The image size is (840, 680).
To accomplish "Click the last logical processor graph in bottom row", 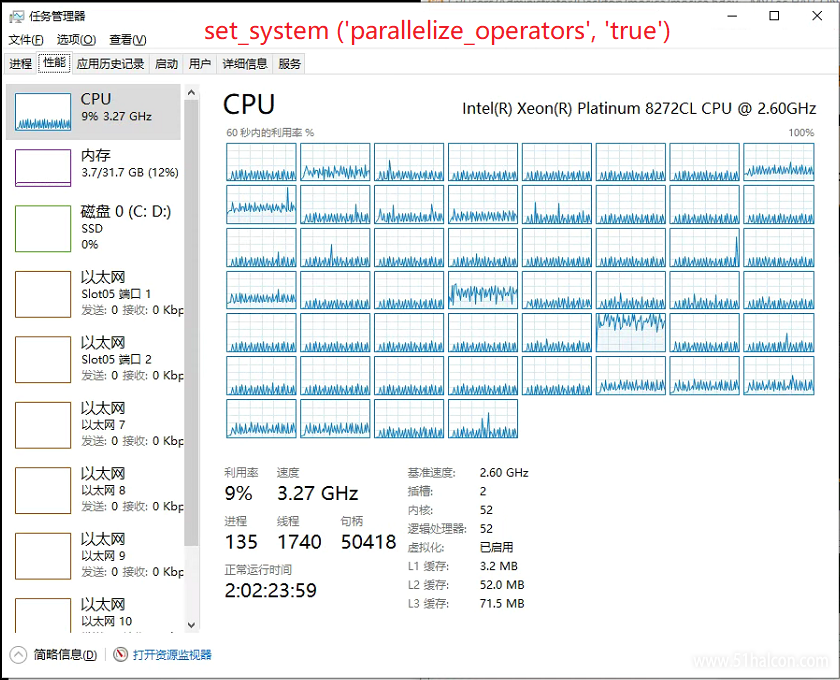I will tap(483, 419).
